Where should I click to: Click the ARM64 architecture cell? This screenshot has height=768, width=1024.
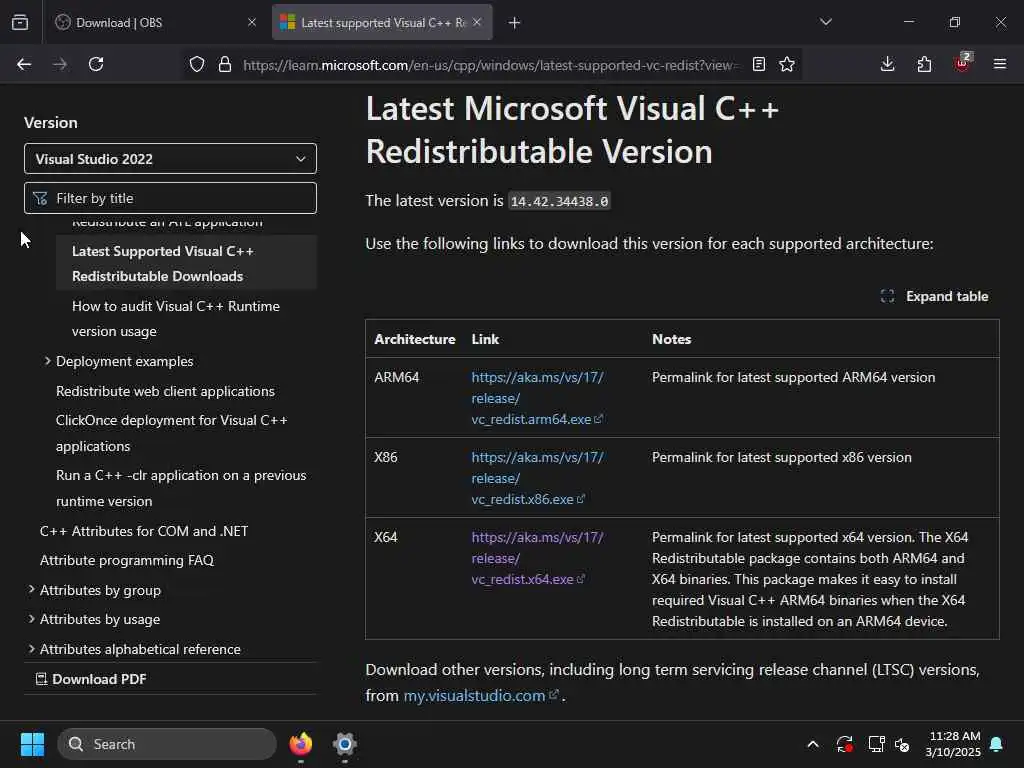[396, 377]
